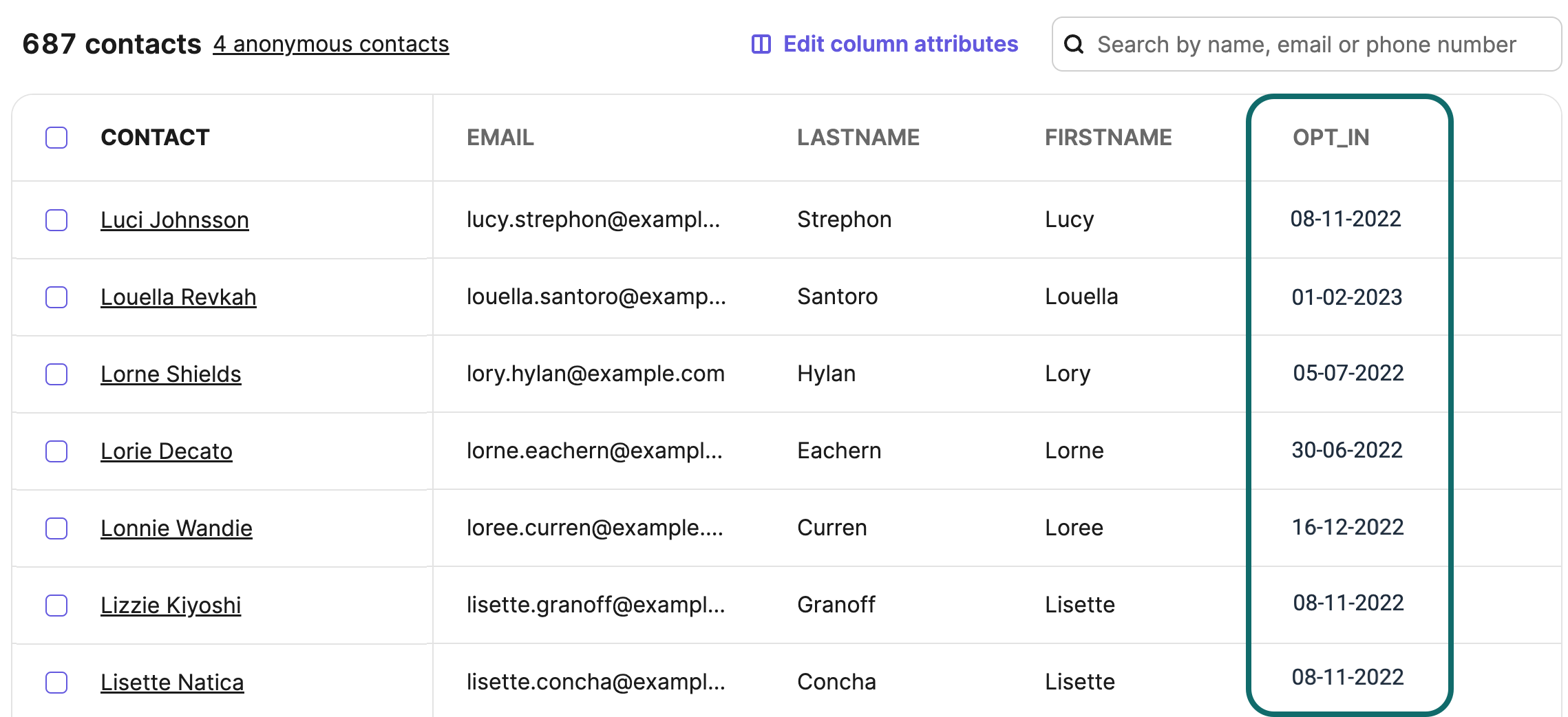Screen dimensions: 1568x717
Task: Tick the Lisette Natica checkbox
Action: (x=56, y=683)
